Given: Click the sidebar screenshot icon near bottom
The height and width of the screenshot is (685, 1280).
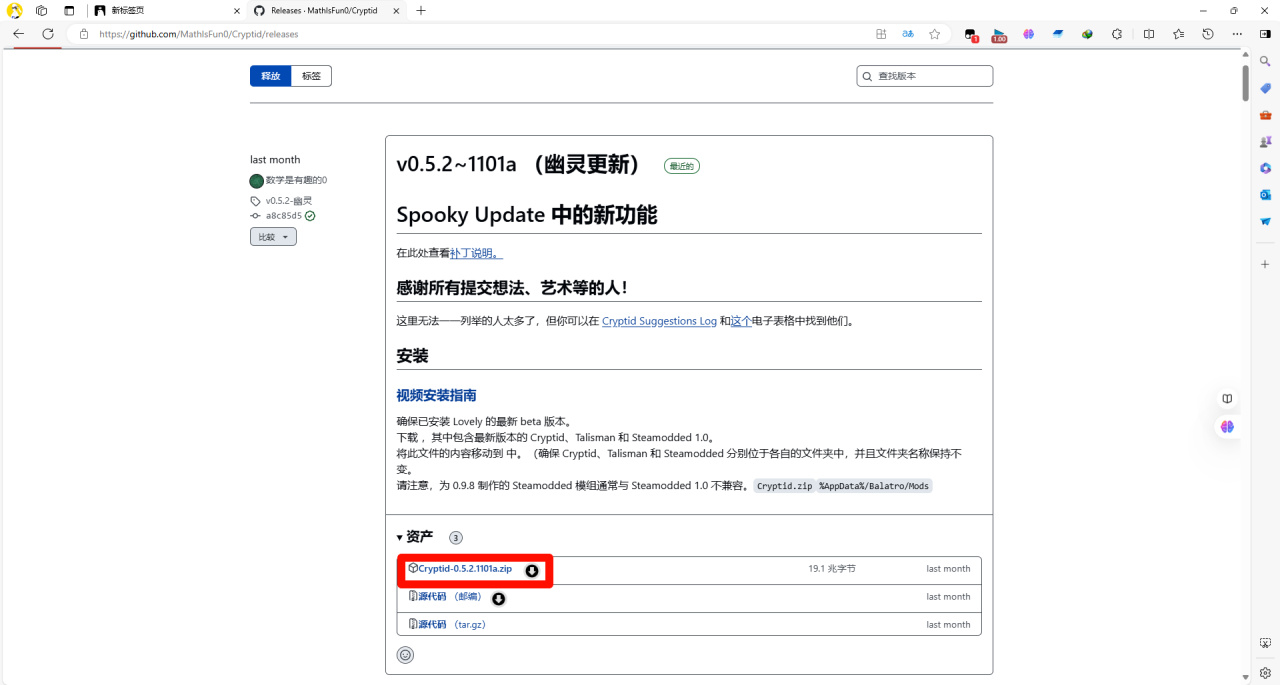Looking at the screenshot, I should click(x=1265, y=643).
